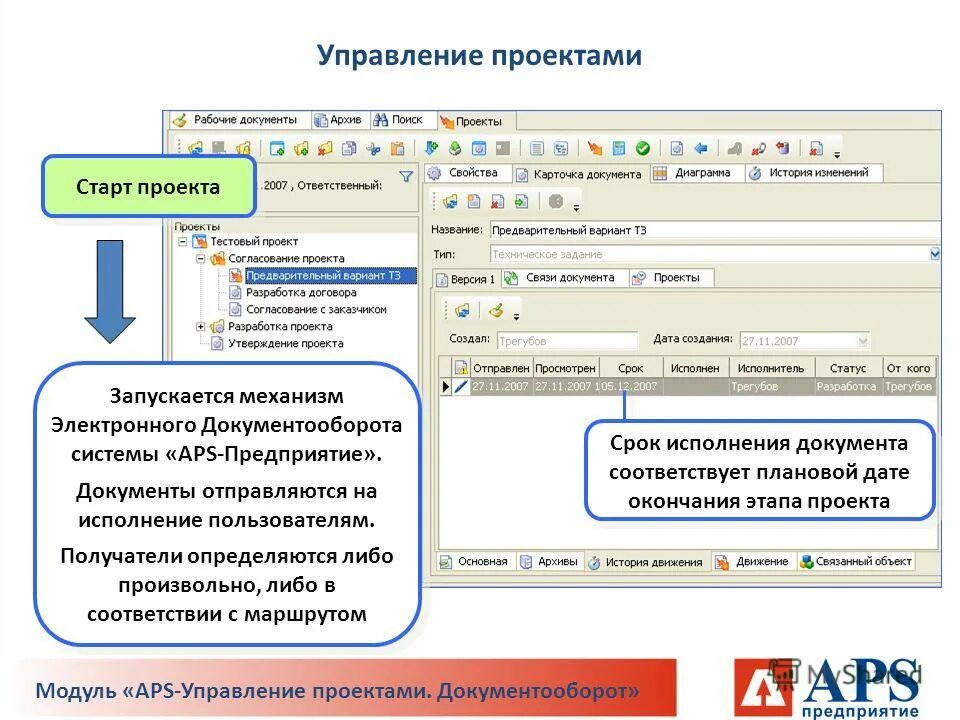Click the red database icon in toolbar
This screenshot has height=720, width=960.
[782, 148]
